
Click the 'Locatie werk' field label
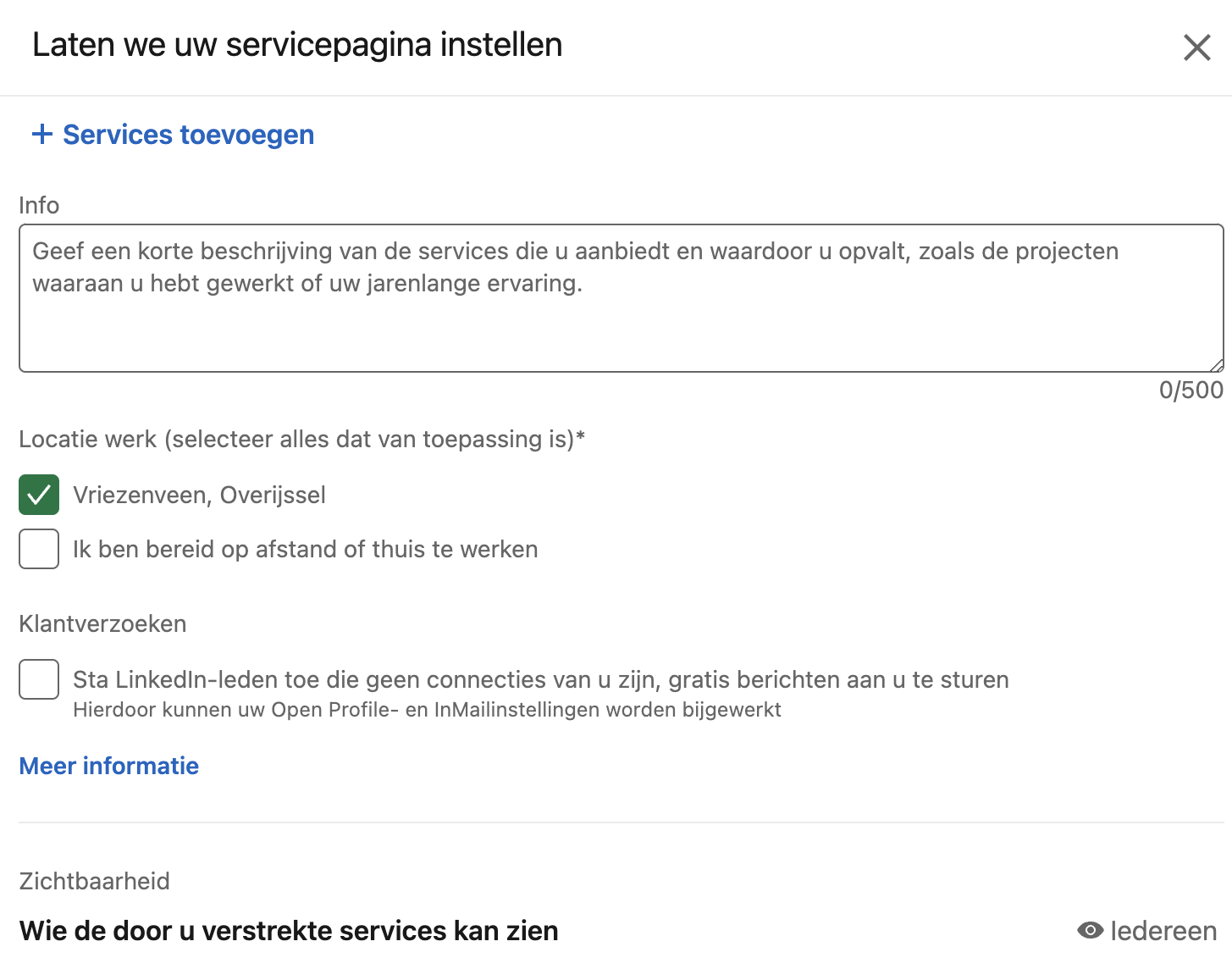coord(302,439)
